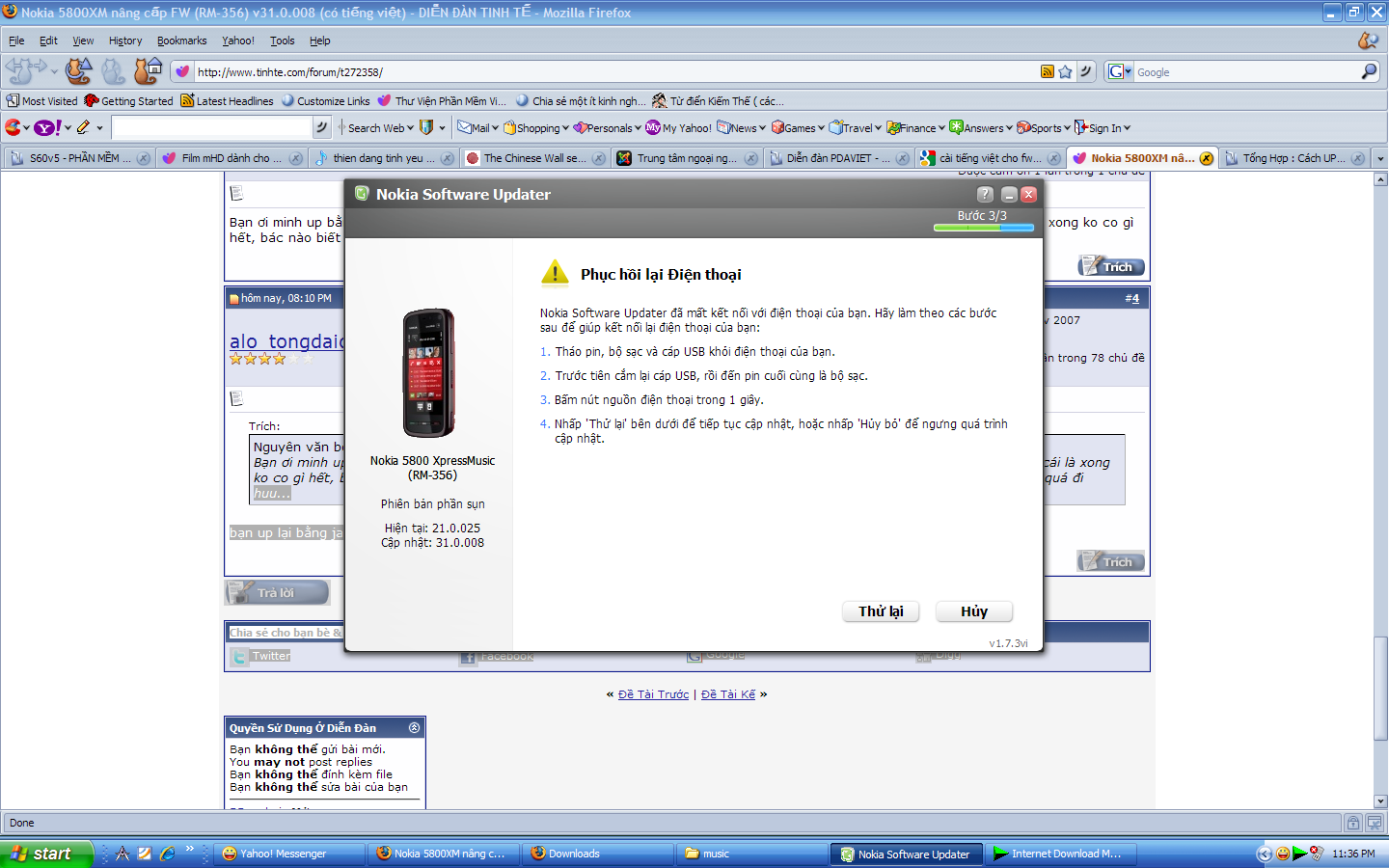
Task: Close the thien dang tinh yeu tab
Action: coord(447,158)
